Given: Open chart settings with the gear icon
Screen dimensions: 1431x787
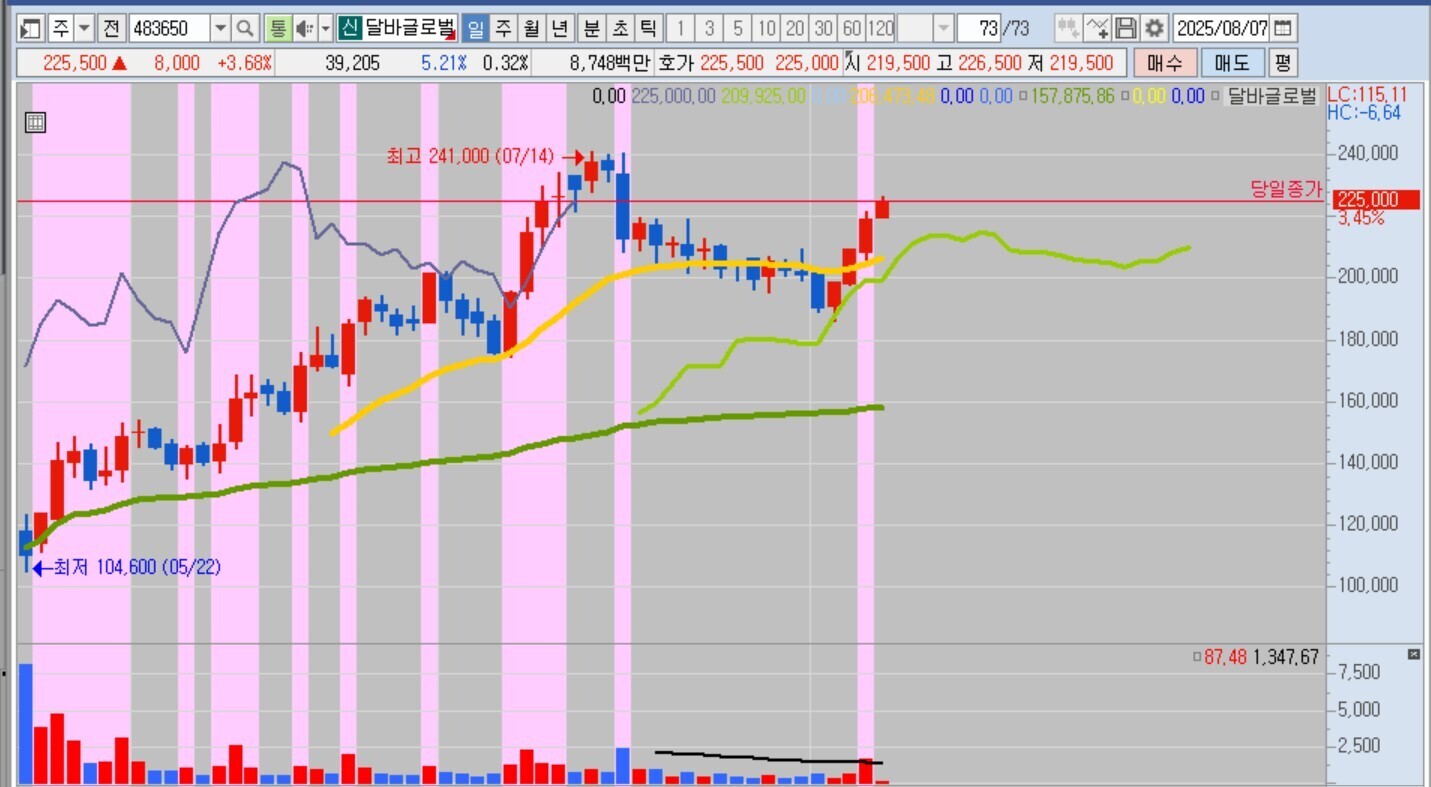Looking at the screenshot, I should point(1155,27).
